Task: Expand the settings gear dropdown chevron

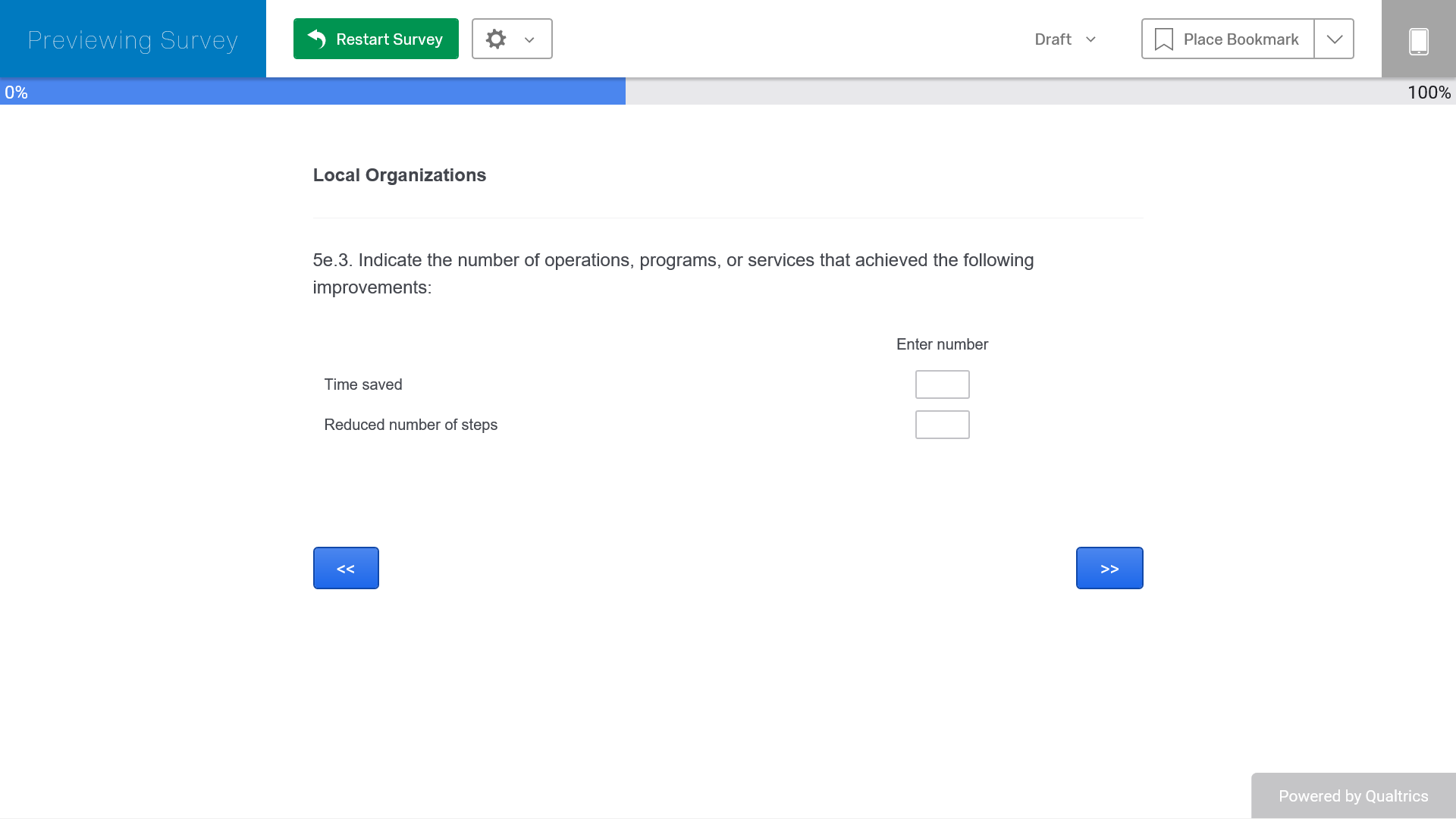Action: click(x=529, y=40)
